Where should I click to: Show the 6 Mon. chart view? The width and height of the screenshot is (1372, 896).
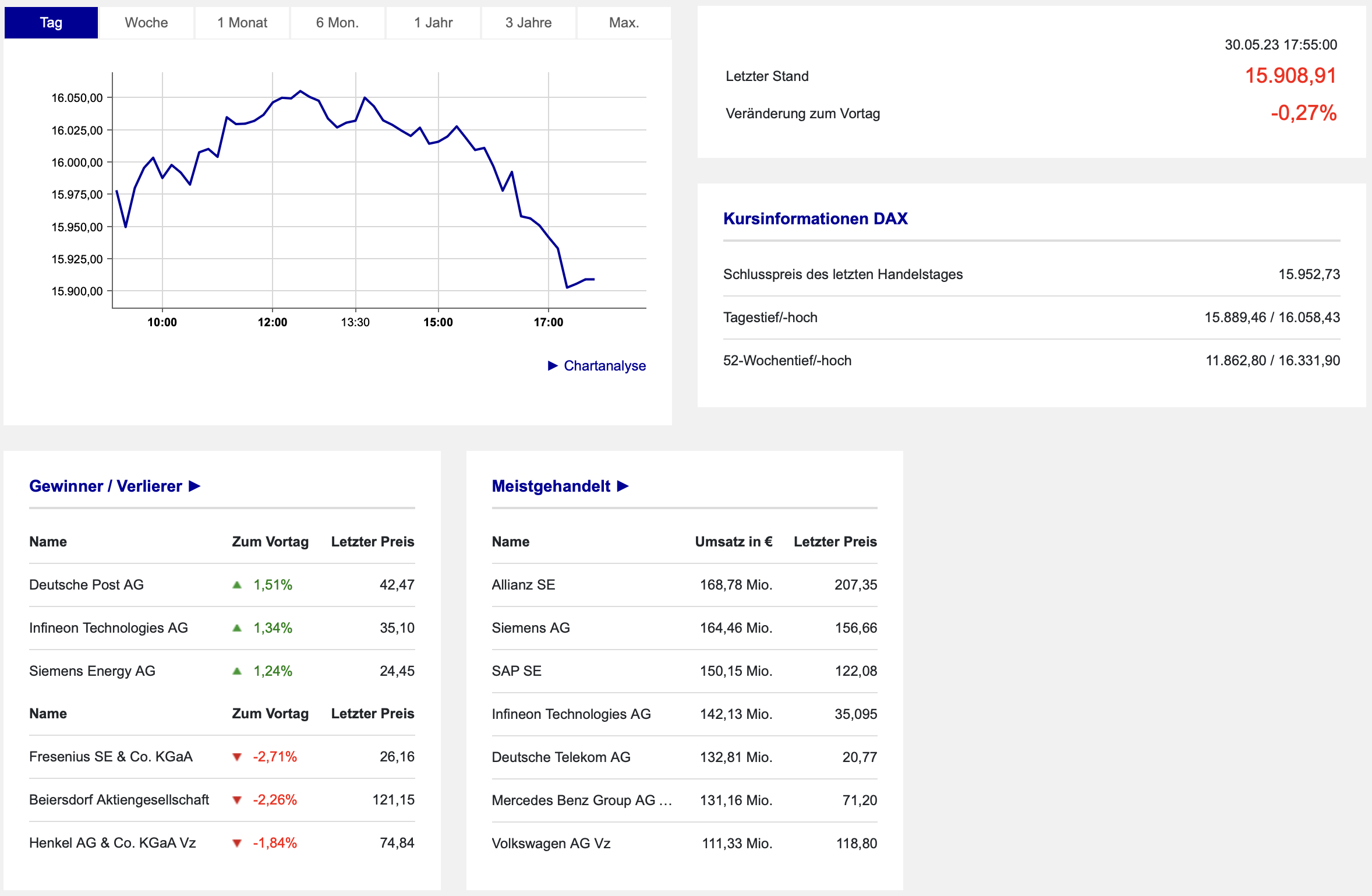338,23
